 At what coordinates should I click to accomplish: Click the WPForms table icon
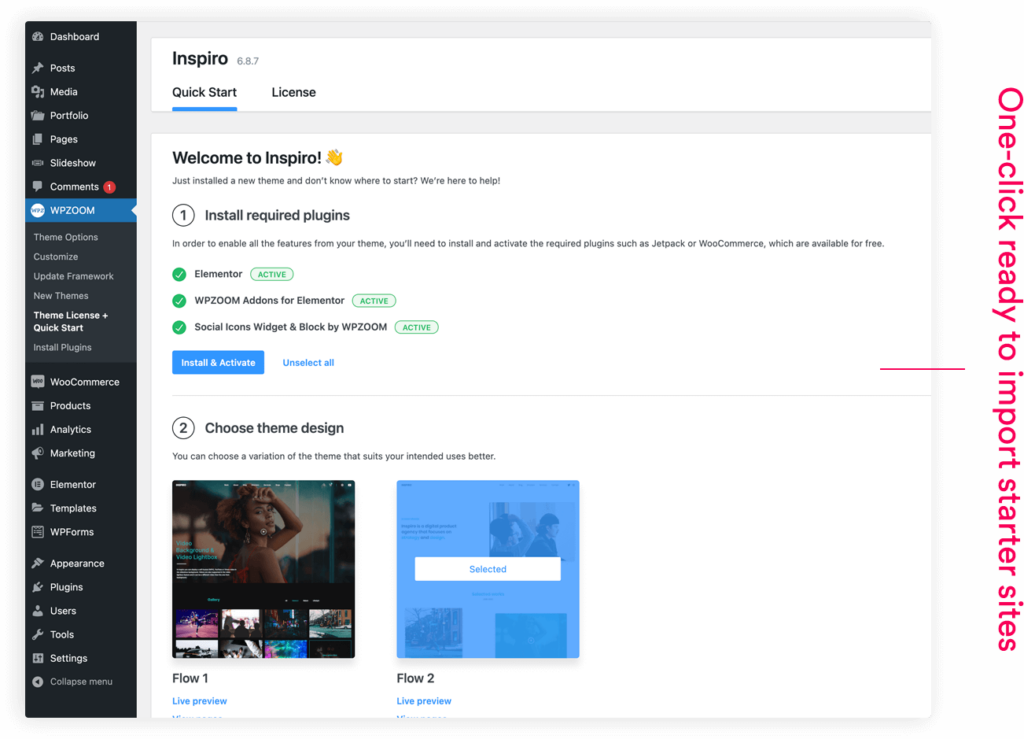38,532
